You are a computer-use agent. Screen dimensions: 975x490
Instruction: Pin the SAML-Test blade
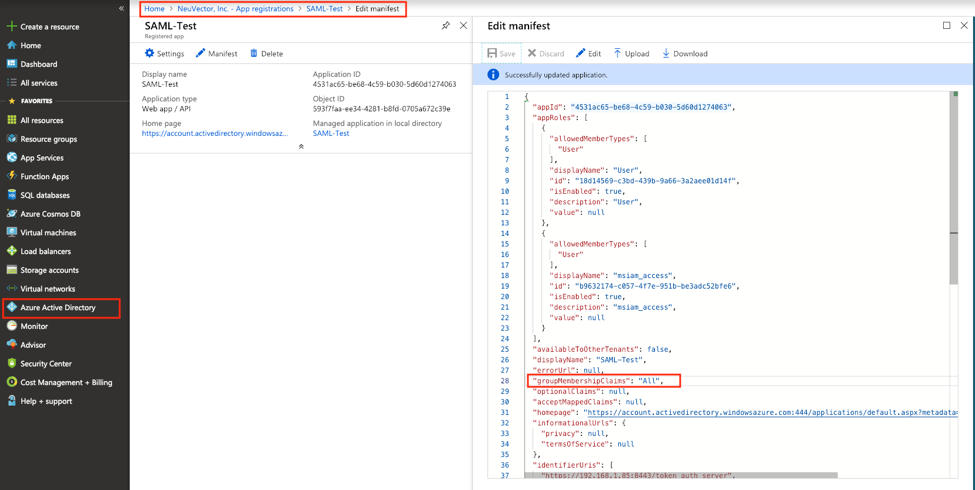(445, 26)
